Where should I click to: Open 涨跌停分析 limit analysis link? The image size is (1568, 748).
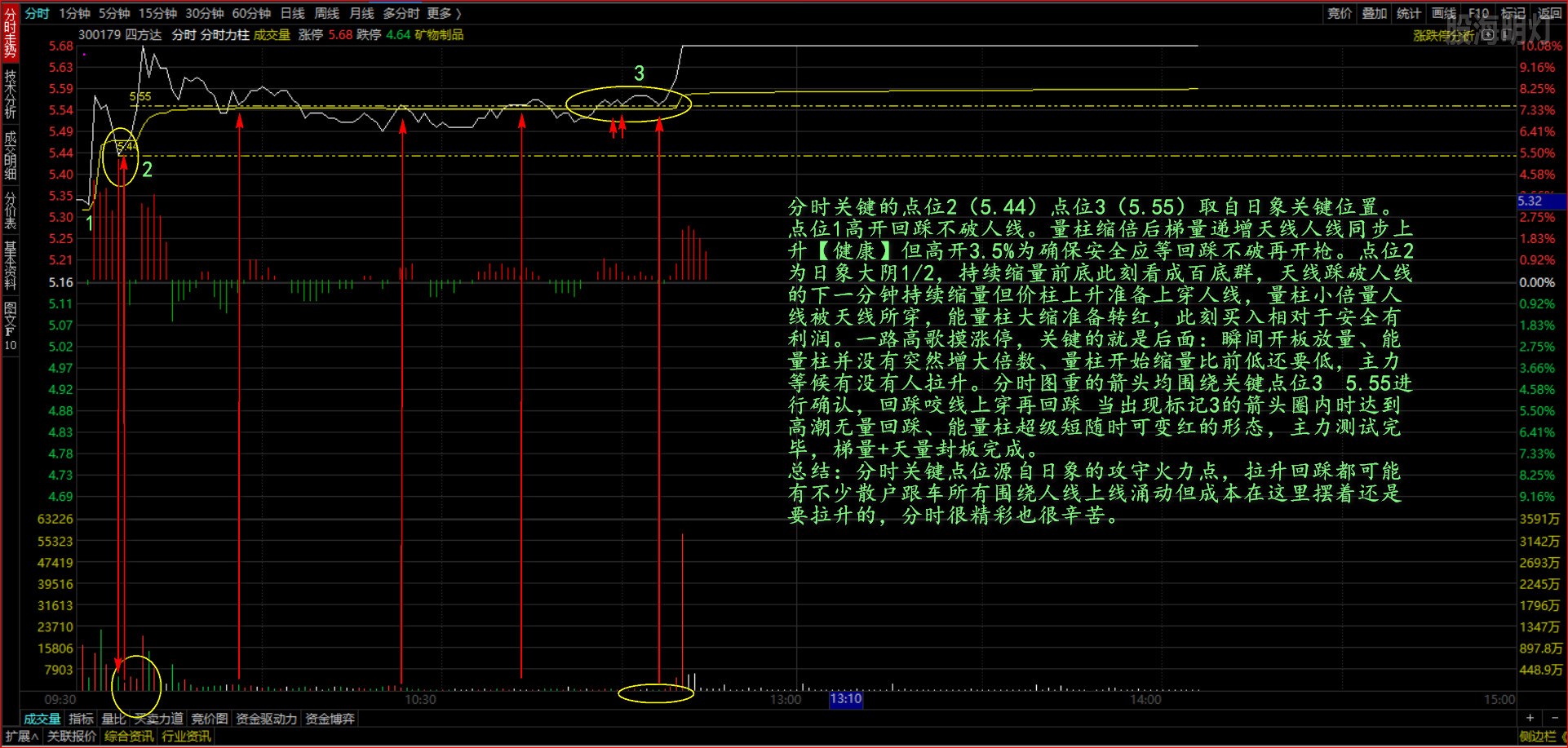[x=1443, y=35]
